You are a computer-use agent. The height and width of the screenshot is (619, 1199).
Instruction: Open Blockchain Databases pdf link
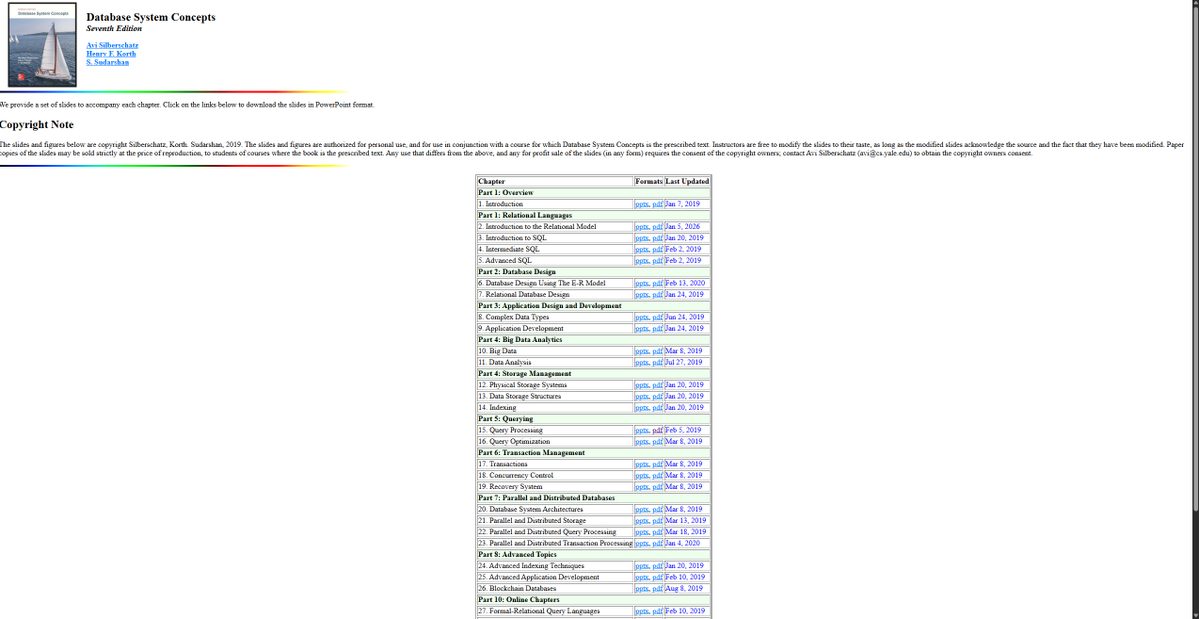[x=657, y=588]
